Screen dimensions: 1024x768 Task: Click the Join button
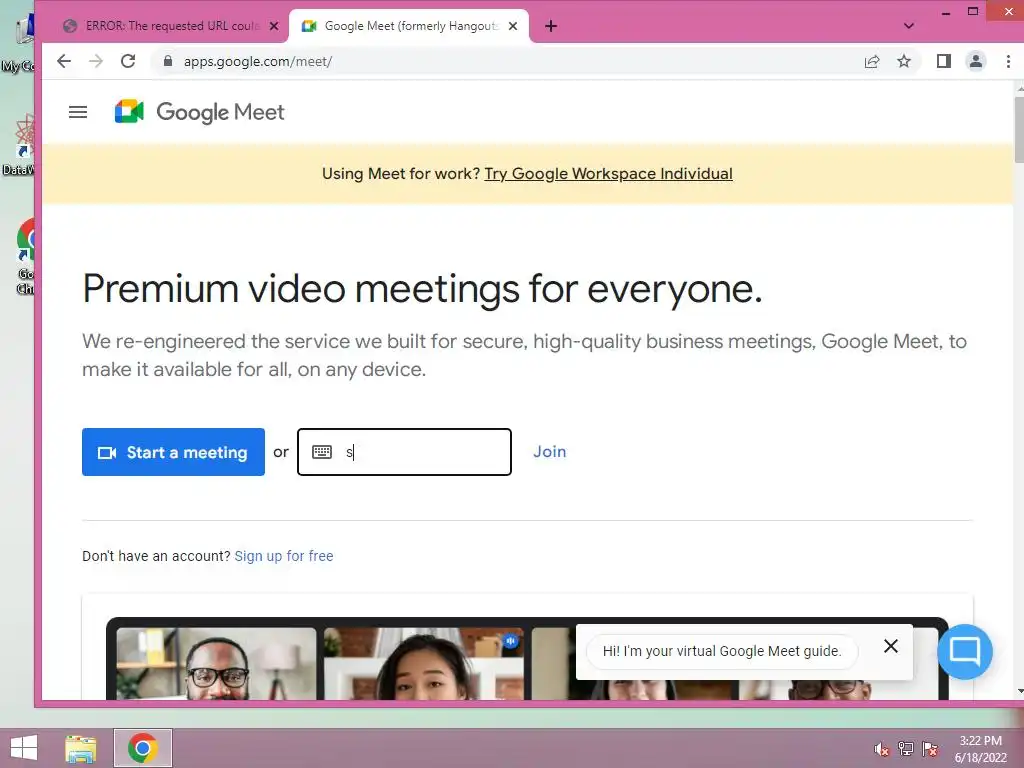point(549,452)
